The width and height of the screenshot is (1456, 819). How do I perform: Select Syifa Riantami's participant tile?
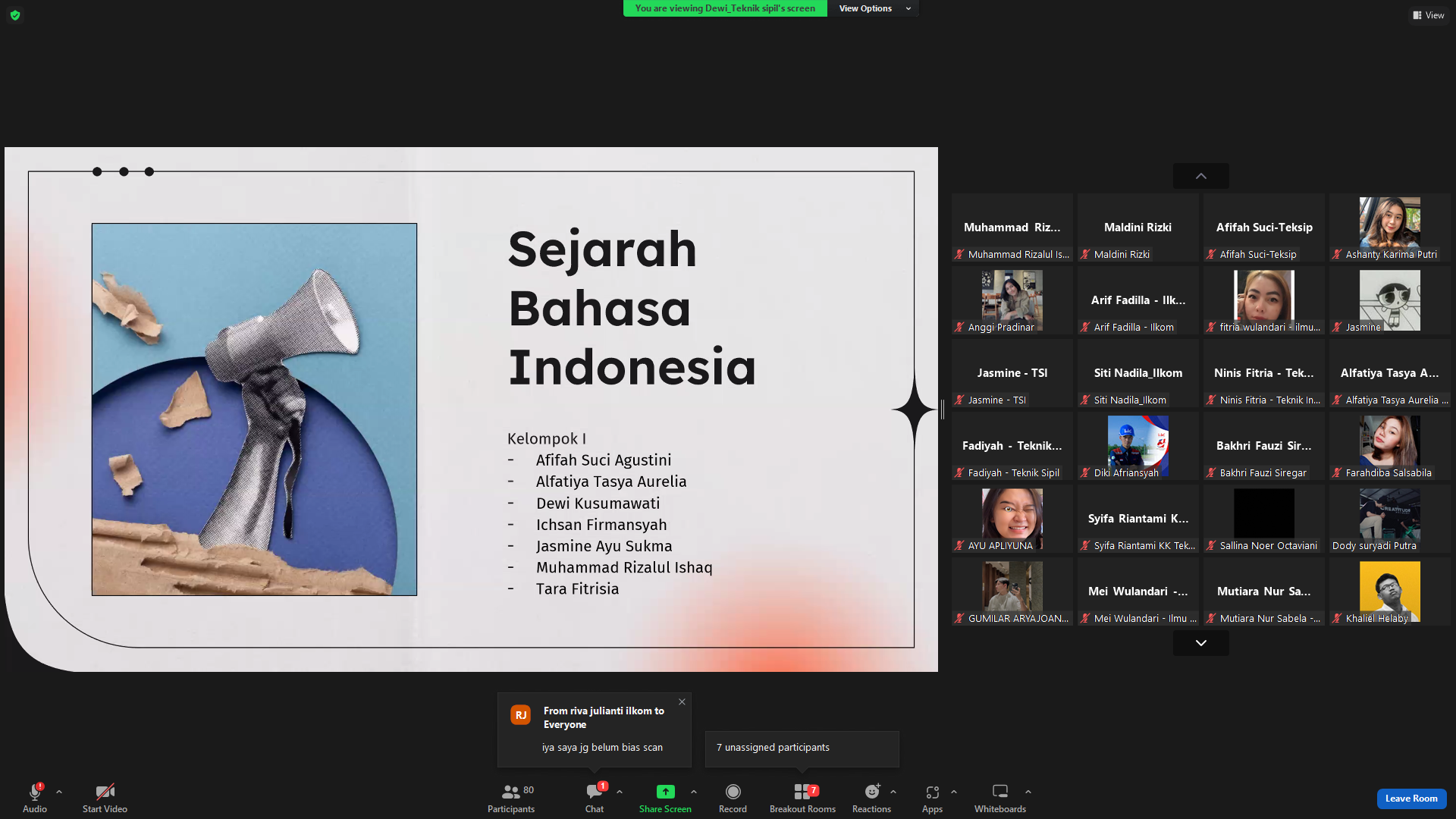tap(1138, 519)
